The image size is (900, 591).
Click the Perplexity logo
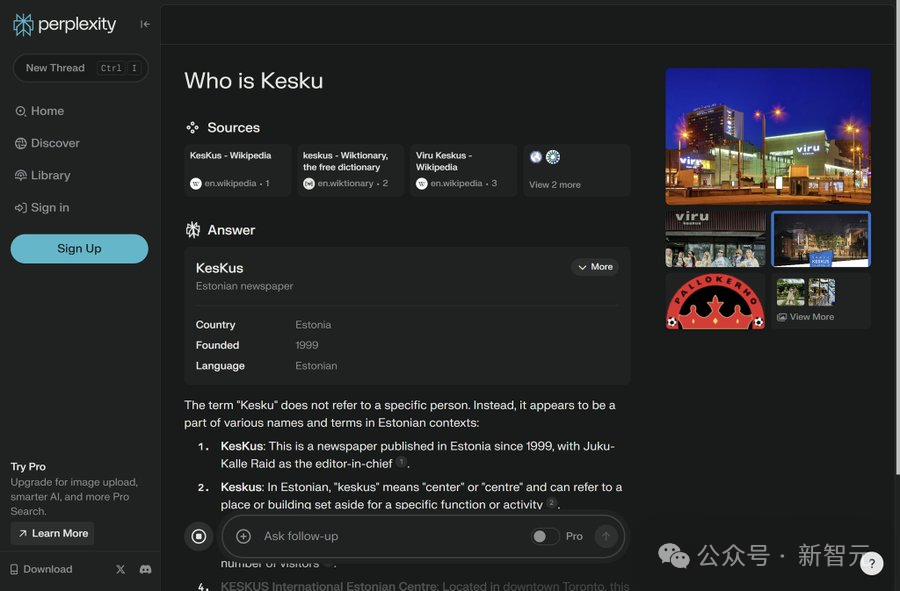[x=65, y=24]
